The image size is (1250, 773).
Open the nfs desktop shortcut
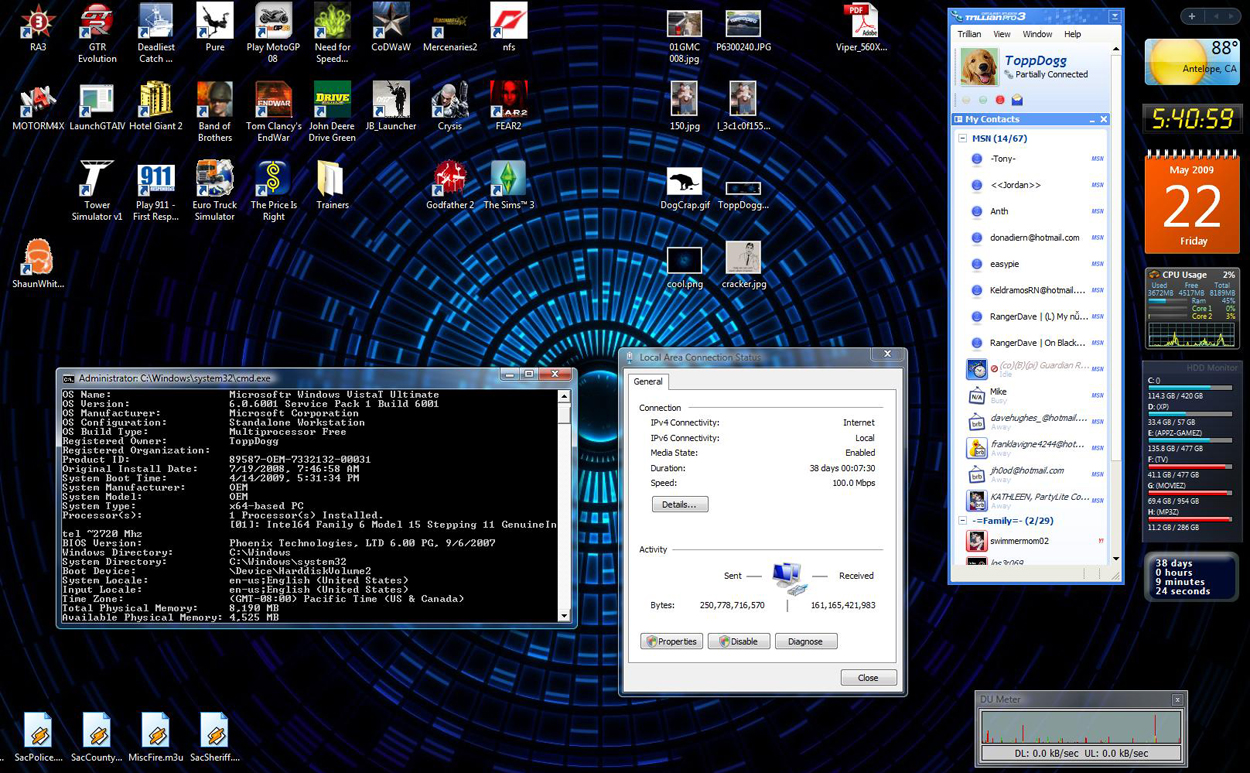pos(509,28)
